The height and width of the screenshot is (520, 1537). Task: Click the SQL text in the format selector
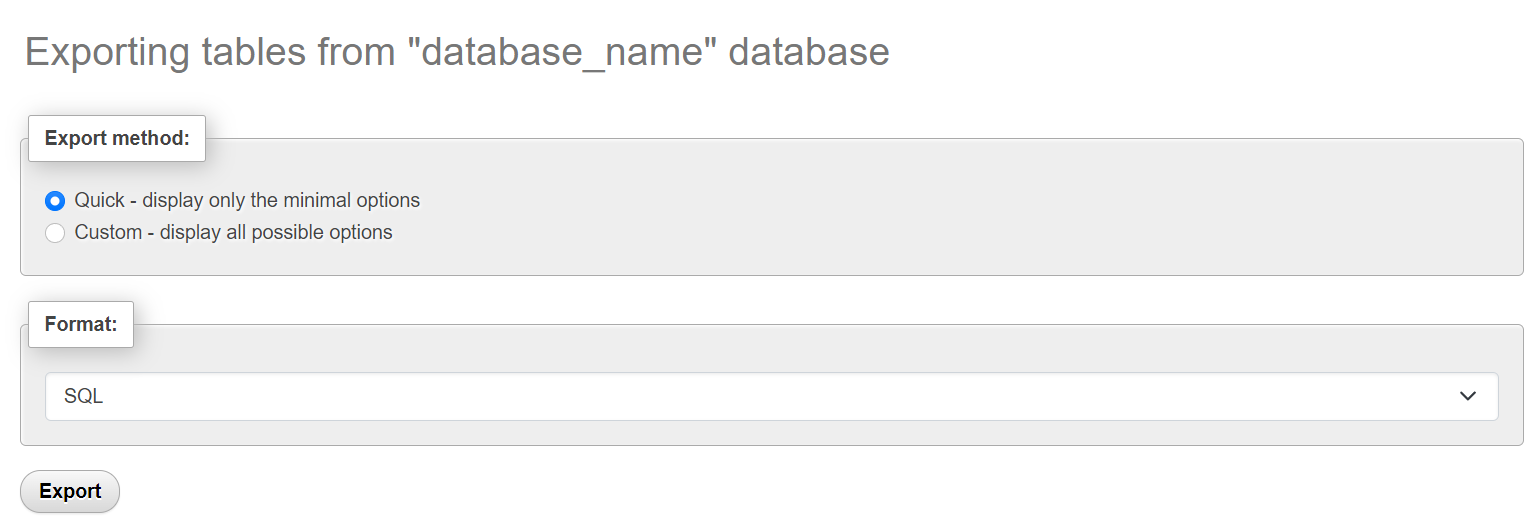click(x=84, y=397)
